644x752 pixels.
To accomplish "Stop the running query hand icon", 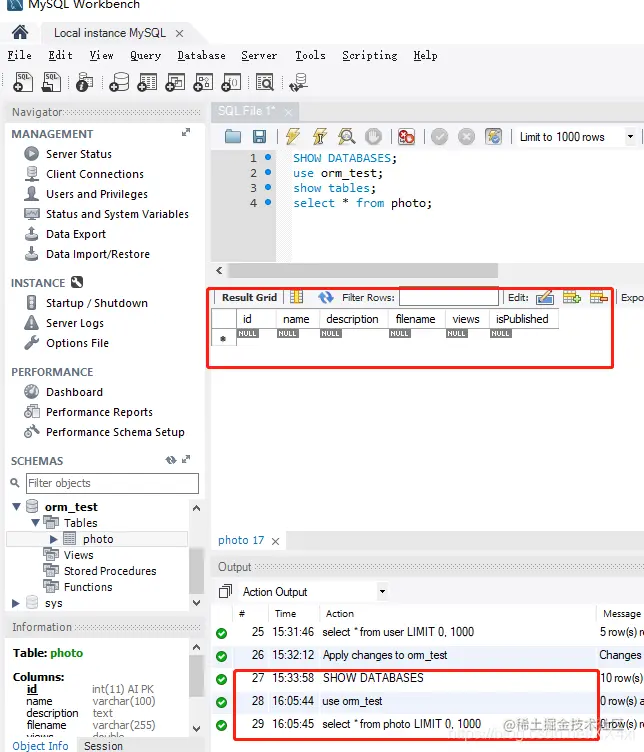I will click(x=373, y=137).
